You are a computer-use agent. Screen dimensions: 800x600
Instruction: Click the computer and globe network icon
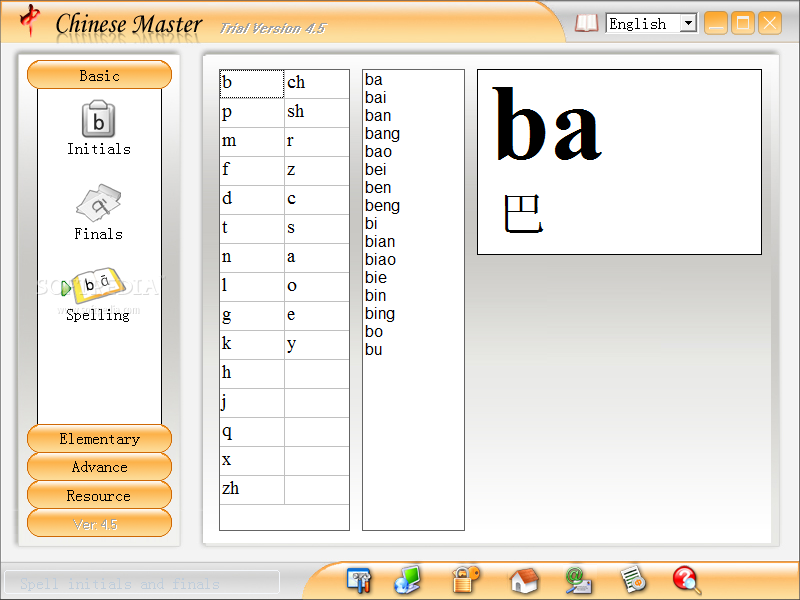tap(407, 580)
